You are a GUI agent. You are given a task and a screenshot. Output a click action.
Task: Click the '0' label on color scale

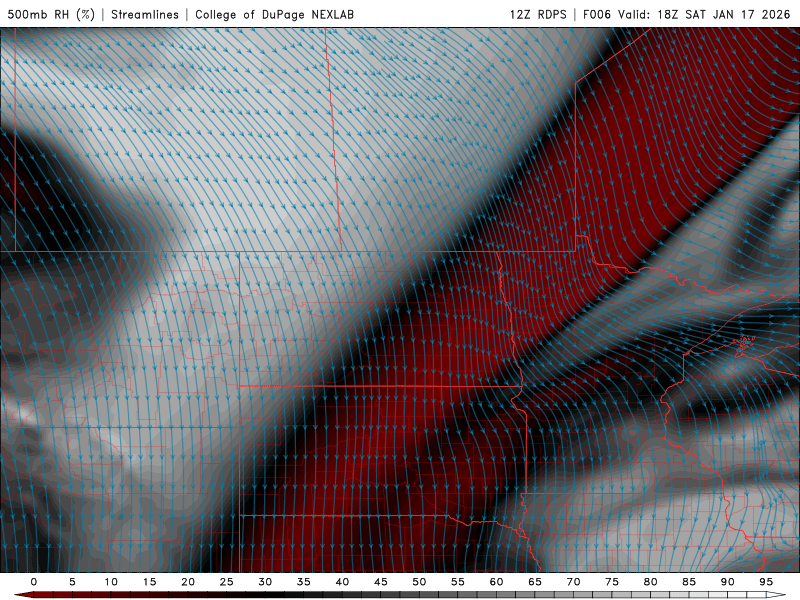point(34,582)
